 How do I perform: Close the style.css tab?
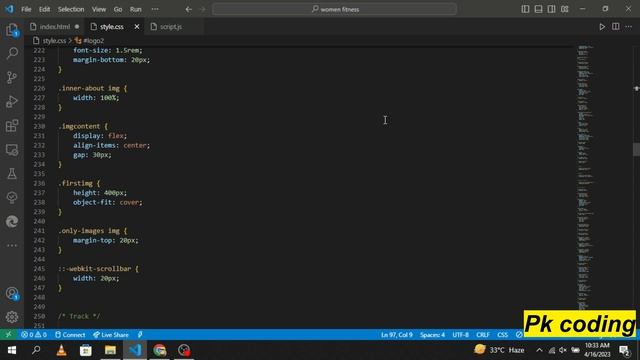pyautogui.click(x=137, y=27)
